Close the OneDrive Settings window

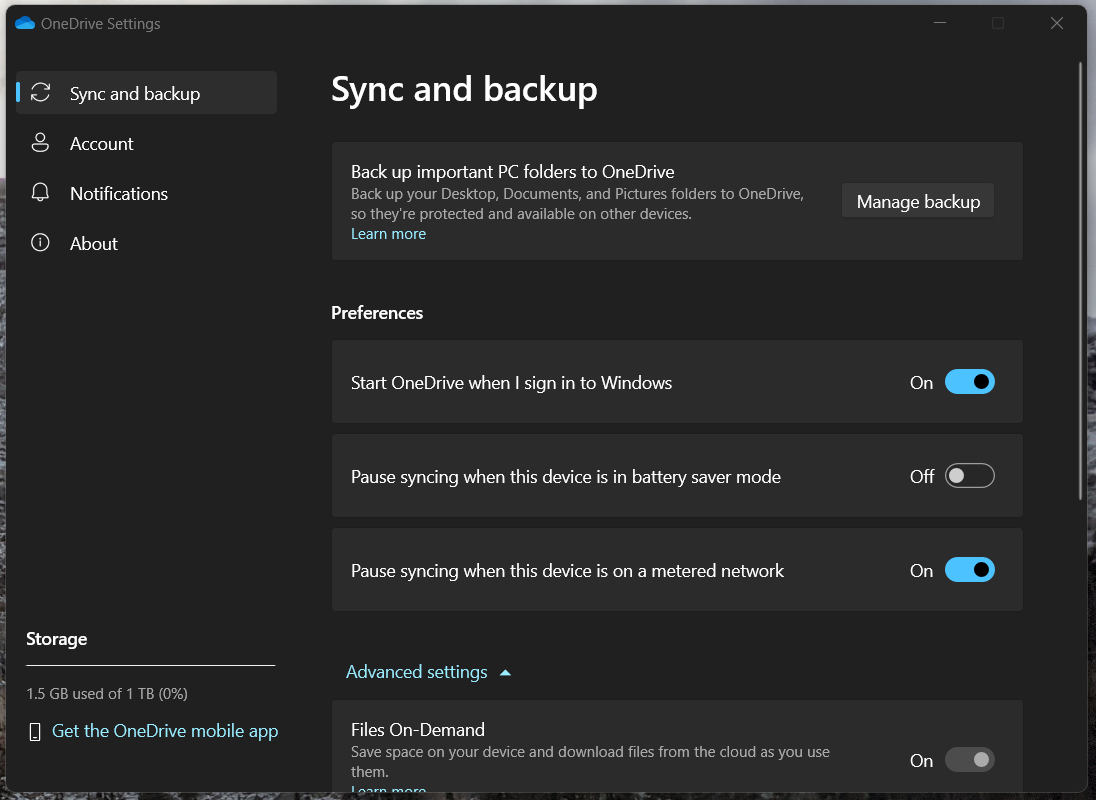[x=1057, y=23]
